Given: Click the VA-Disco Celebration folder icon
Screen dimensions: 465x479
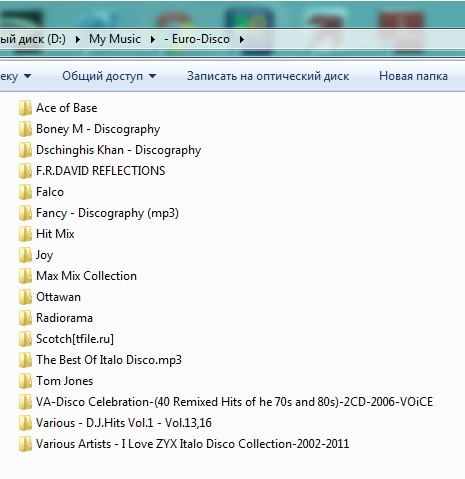Looking at the screenshot, I should tap(25, 402).
